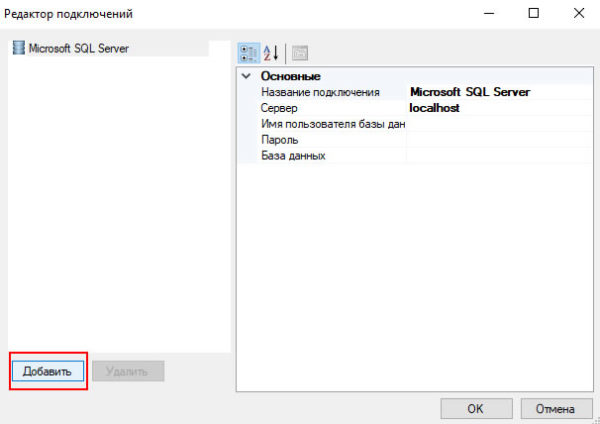This screenshot has width=600, height=424.
Task: Edit the Сервер value localhost
Action: [x=500, y=108]
